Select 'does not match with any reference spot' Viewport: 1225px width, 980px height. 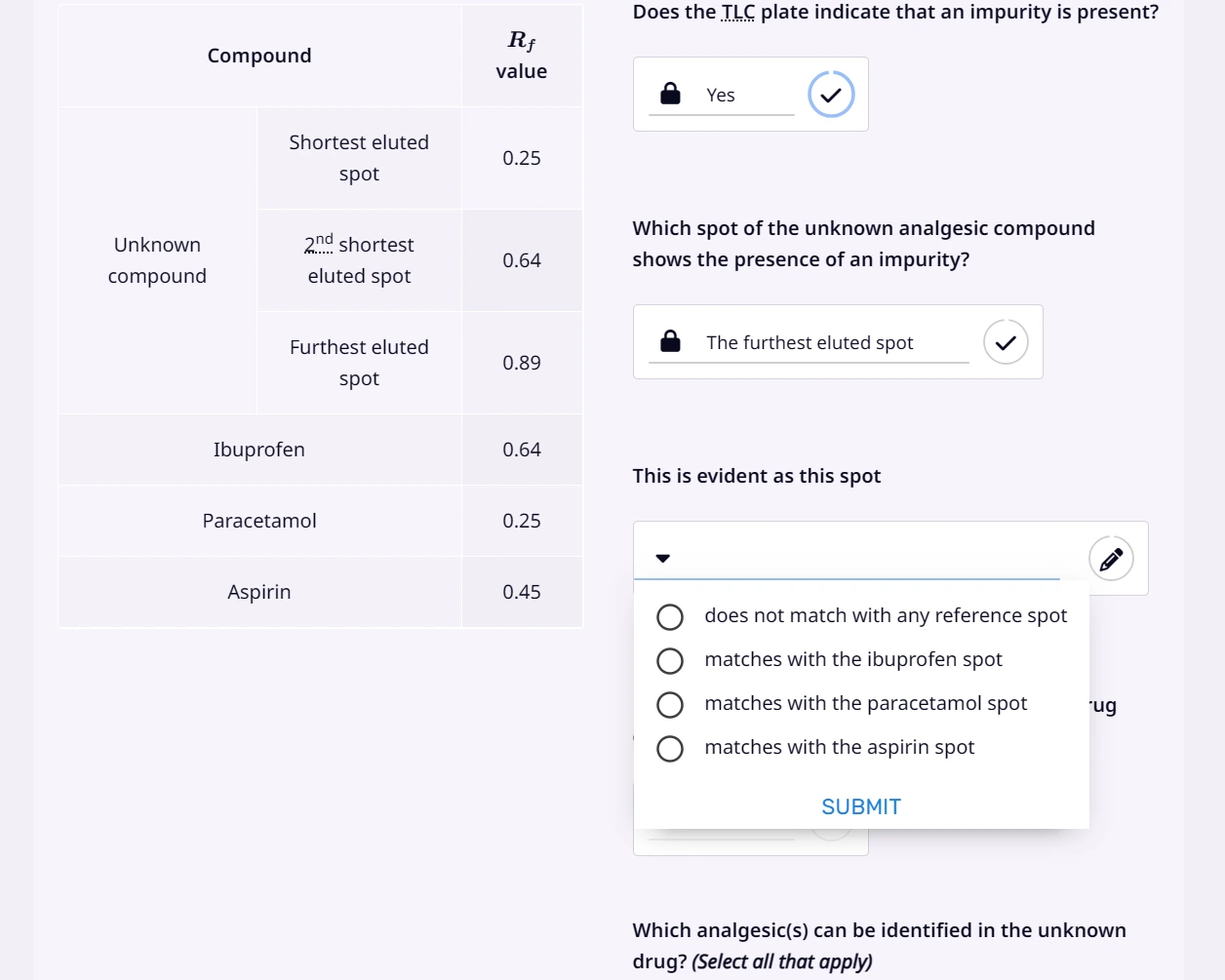pos(861,616)
